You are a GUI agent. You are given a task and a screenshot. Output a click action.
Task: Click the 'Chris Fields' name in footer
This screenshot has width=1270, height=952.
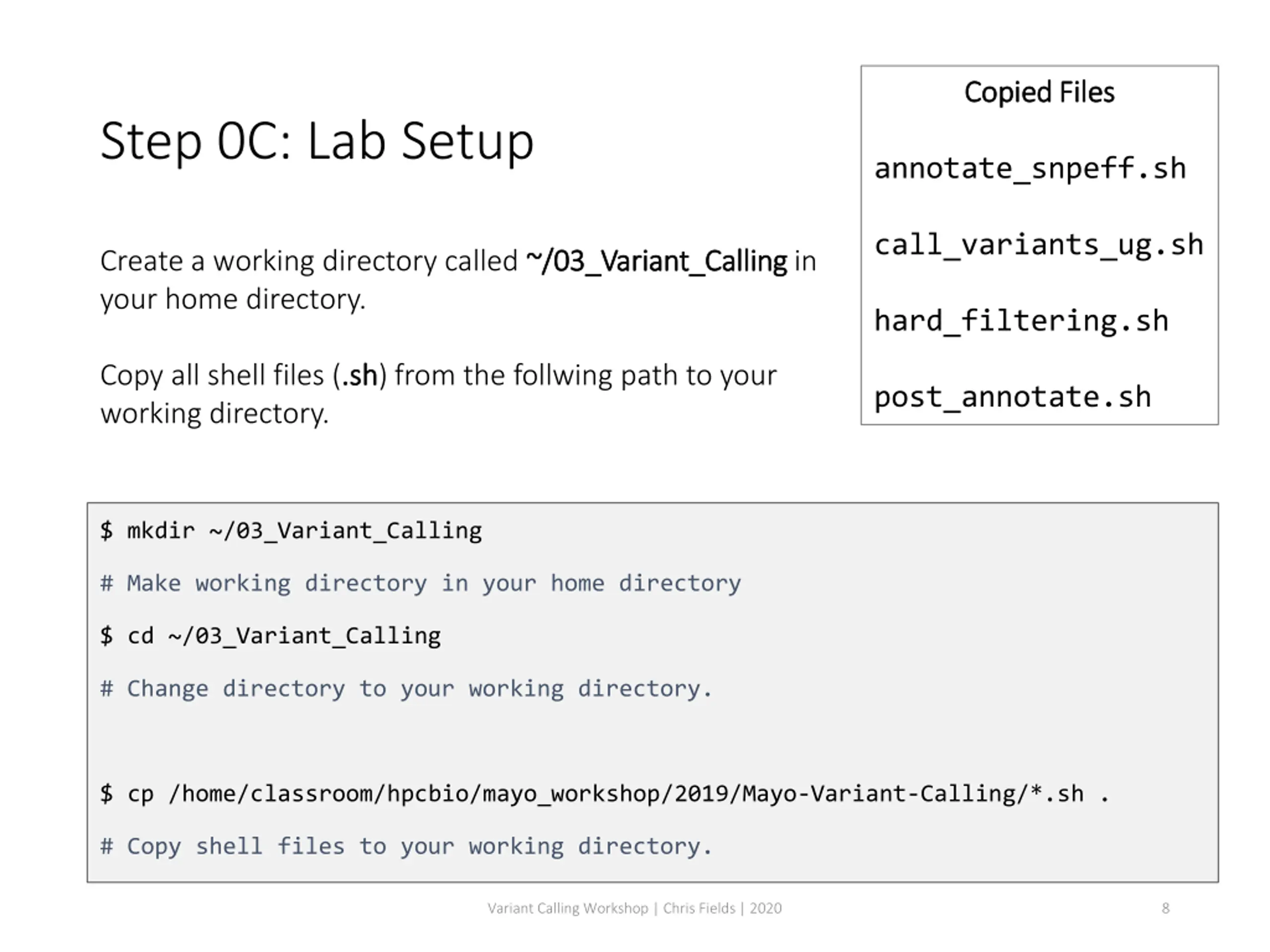click(698, 908)
